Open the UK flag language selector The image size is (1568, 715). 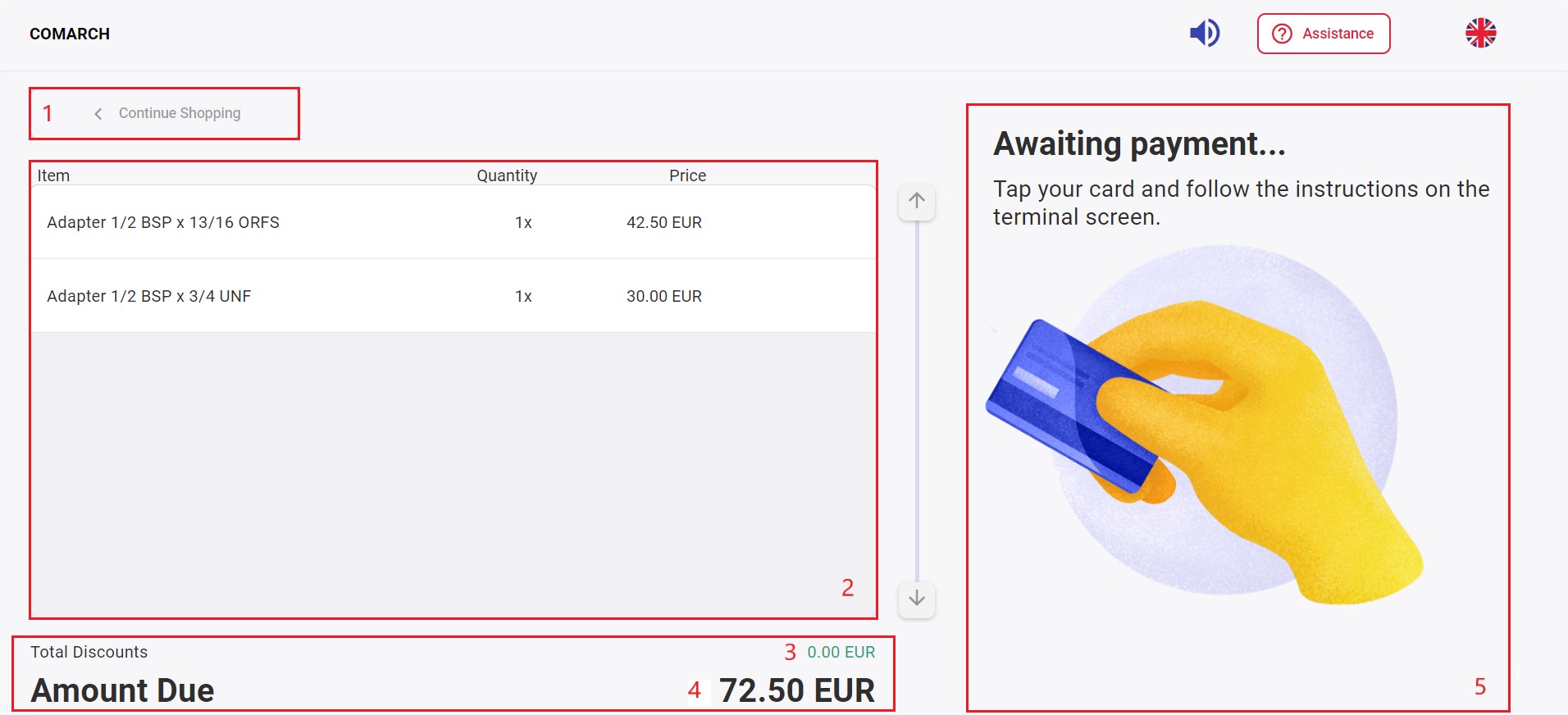(x=1480, y=34)
